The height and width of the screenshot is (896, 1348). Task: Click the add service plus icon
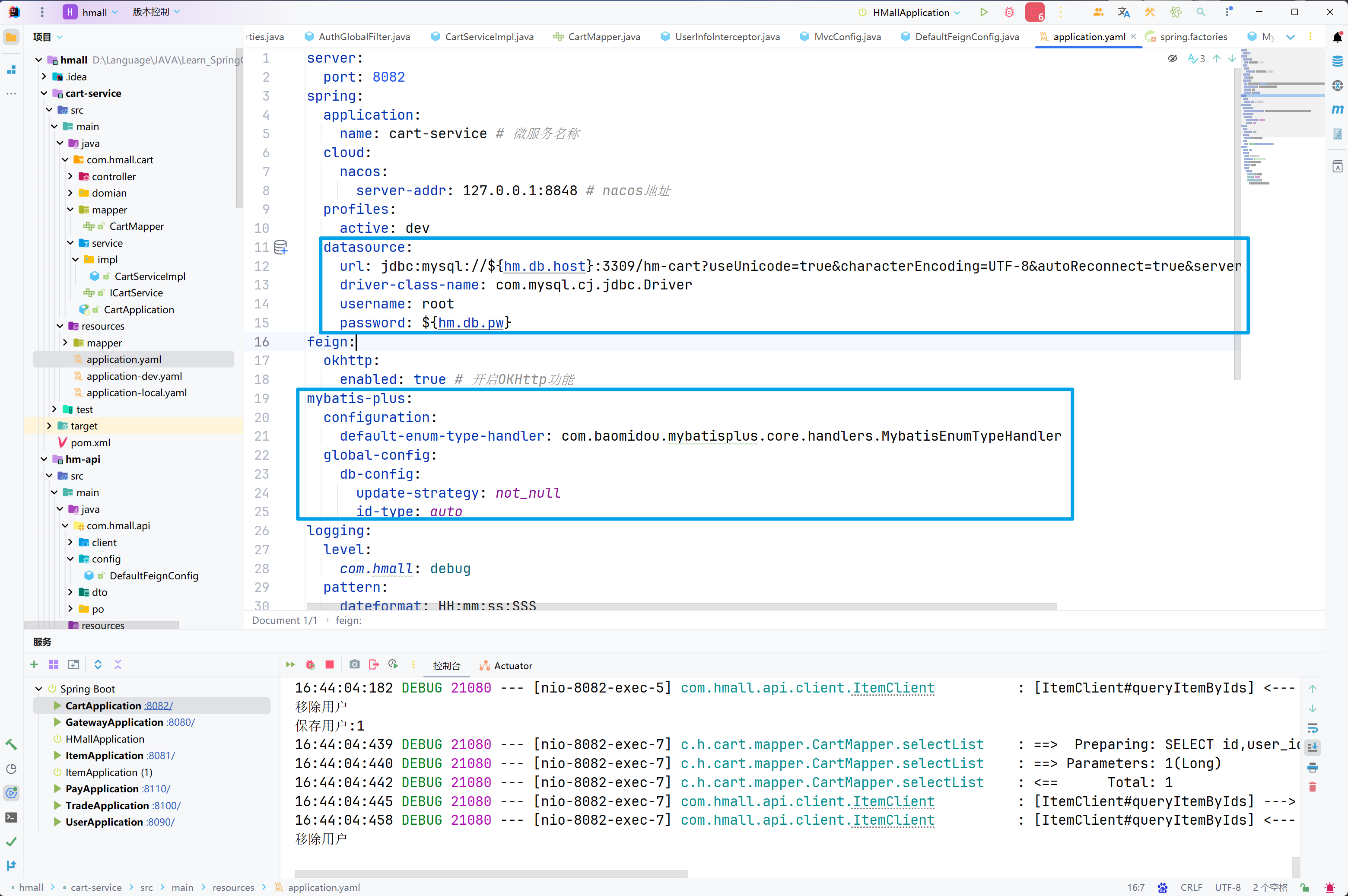point(34,664)
